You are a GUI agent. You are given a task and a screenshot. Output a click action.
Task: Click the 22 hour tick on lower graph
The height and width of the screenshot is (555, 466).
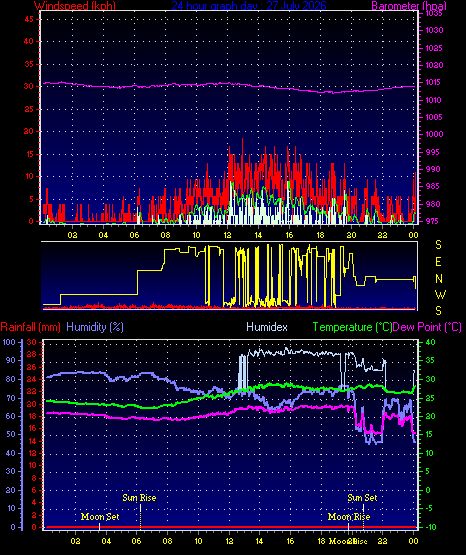382,541
